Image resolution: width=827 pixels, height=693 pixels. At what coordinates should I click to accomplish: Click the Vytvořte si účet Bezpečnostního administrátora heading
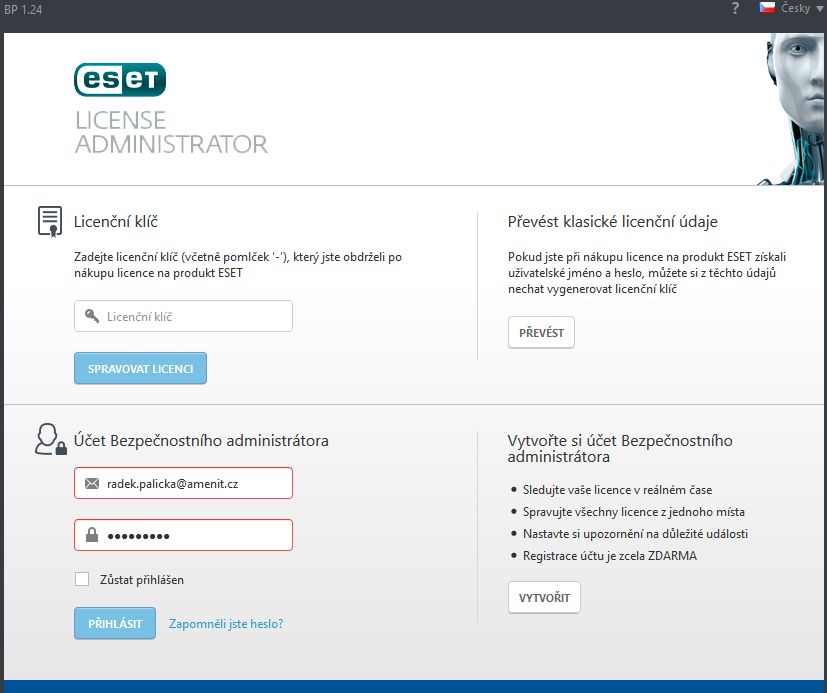coord(620,448)
